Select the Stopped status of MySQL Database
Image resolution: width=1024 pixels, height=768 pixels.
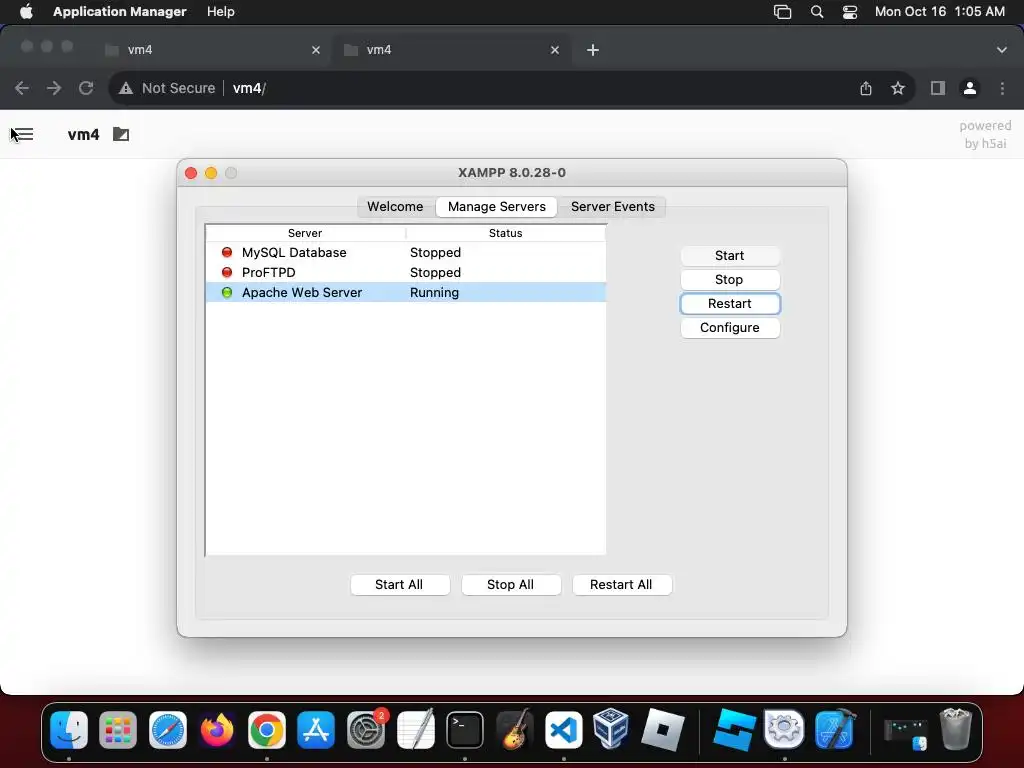pos(436,252)
